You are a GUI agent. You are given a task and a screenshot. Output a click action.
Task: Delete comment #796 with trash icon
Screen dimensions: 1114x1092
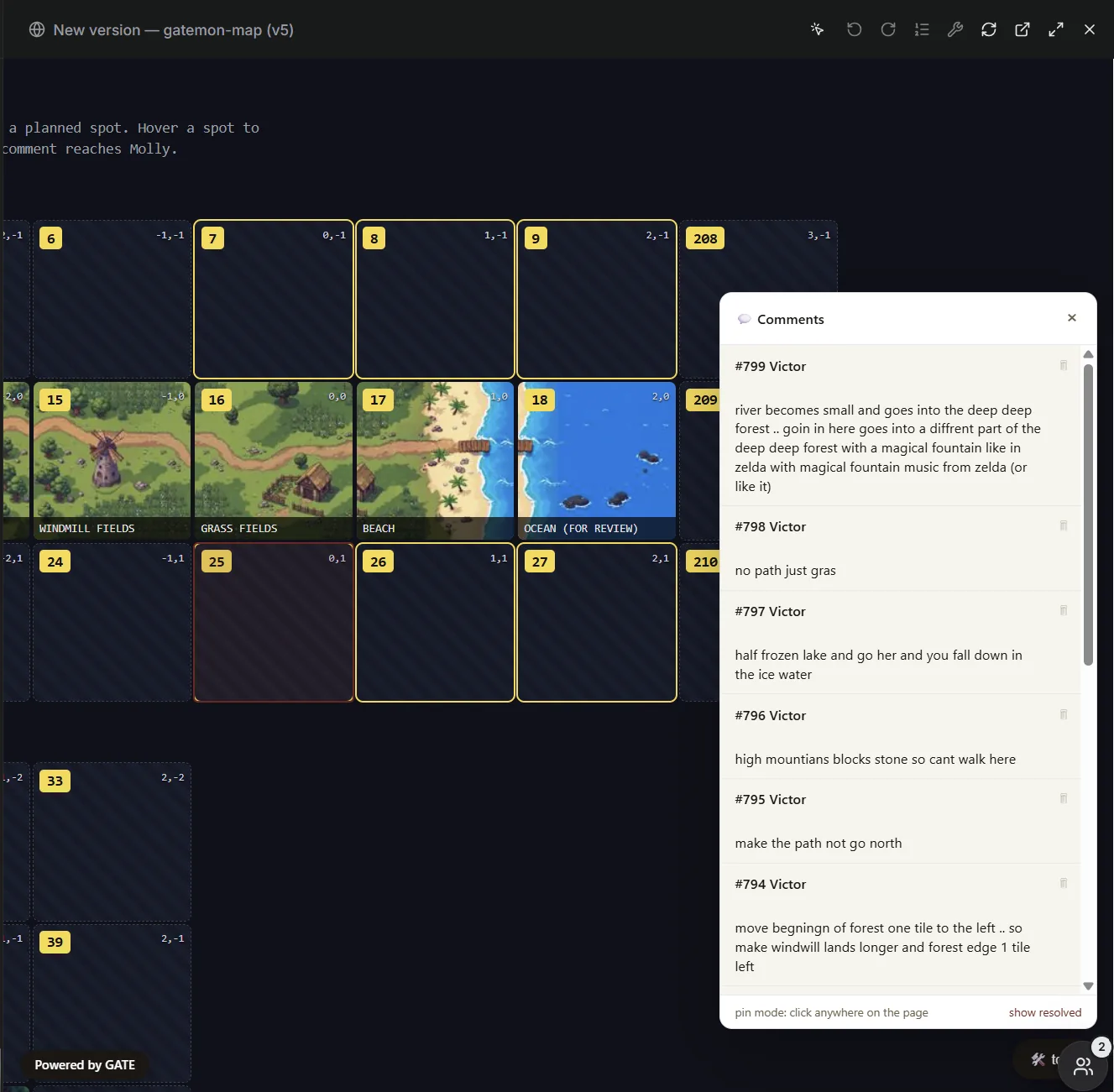click(1064, 714)
